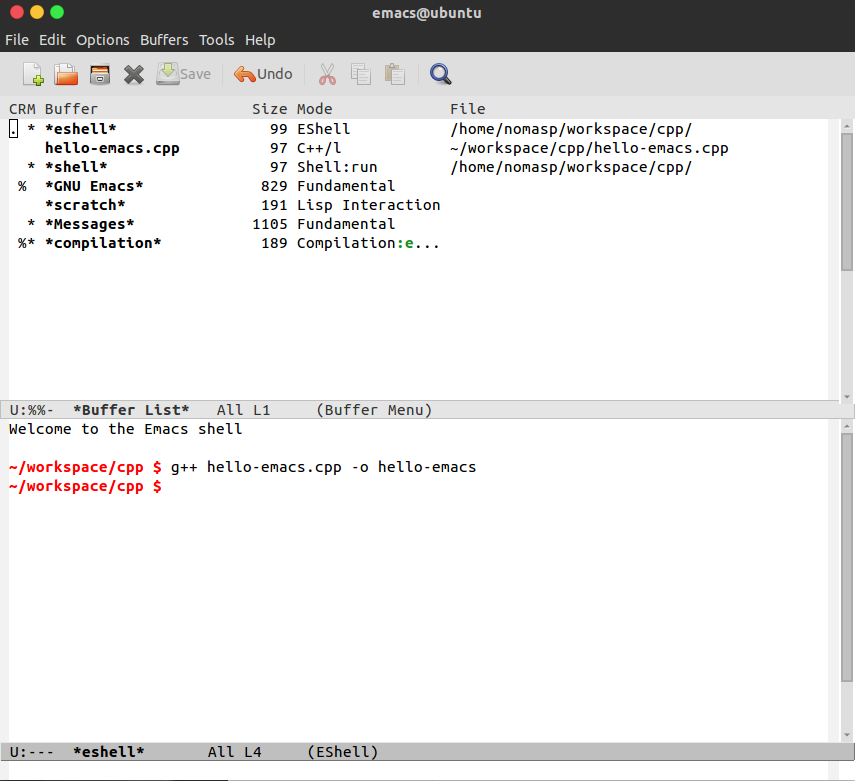Click the empty eshell prompt on the last line

point(85,486)
